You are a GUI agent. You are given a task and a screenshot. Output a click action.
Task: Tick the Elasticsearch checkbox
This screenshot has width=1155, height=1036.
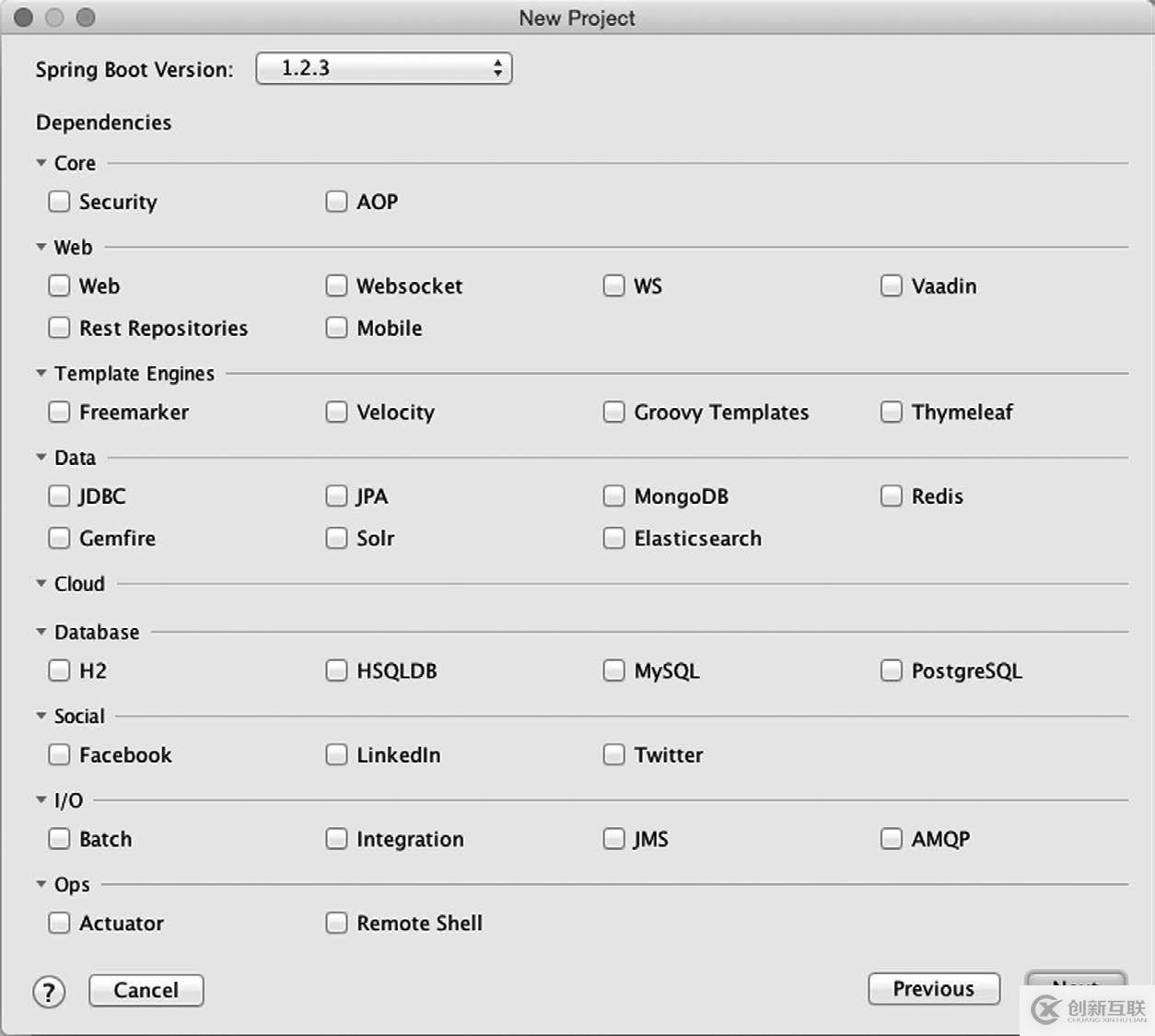pyautogui.click(x=613, y=539)
